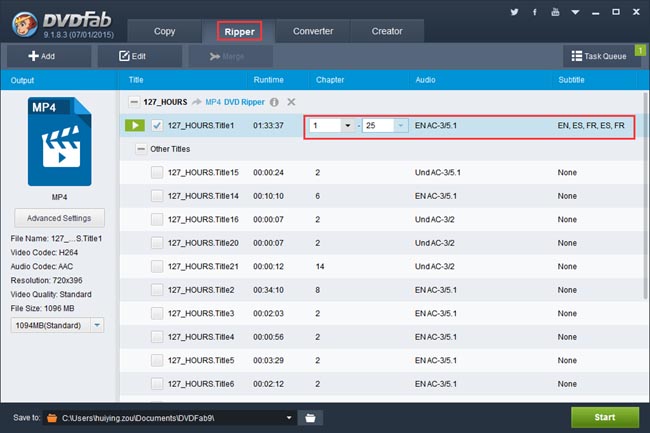Browse for output folder icon
650x433 pixels.
310,418
